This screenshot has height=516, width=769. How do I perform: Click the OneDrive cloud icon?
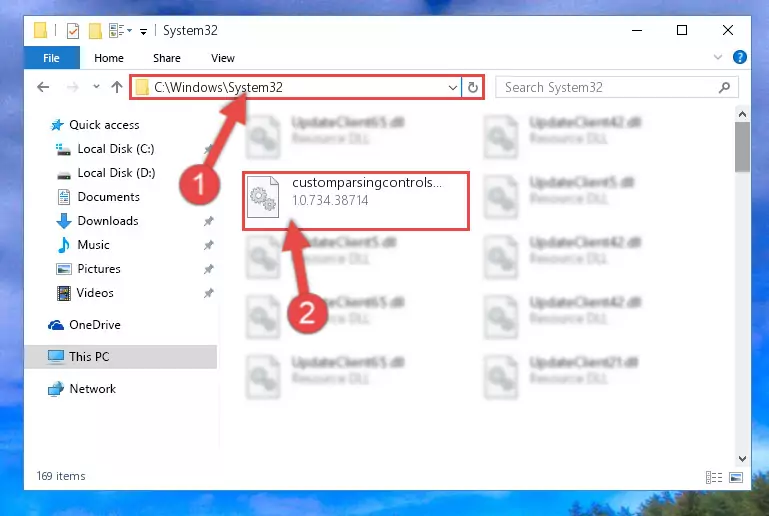coord(56,325)
